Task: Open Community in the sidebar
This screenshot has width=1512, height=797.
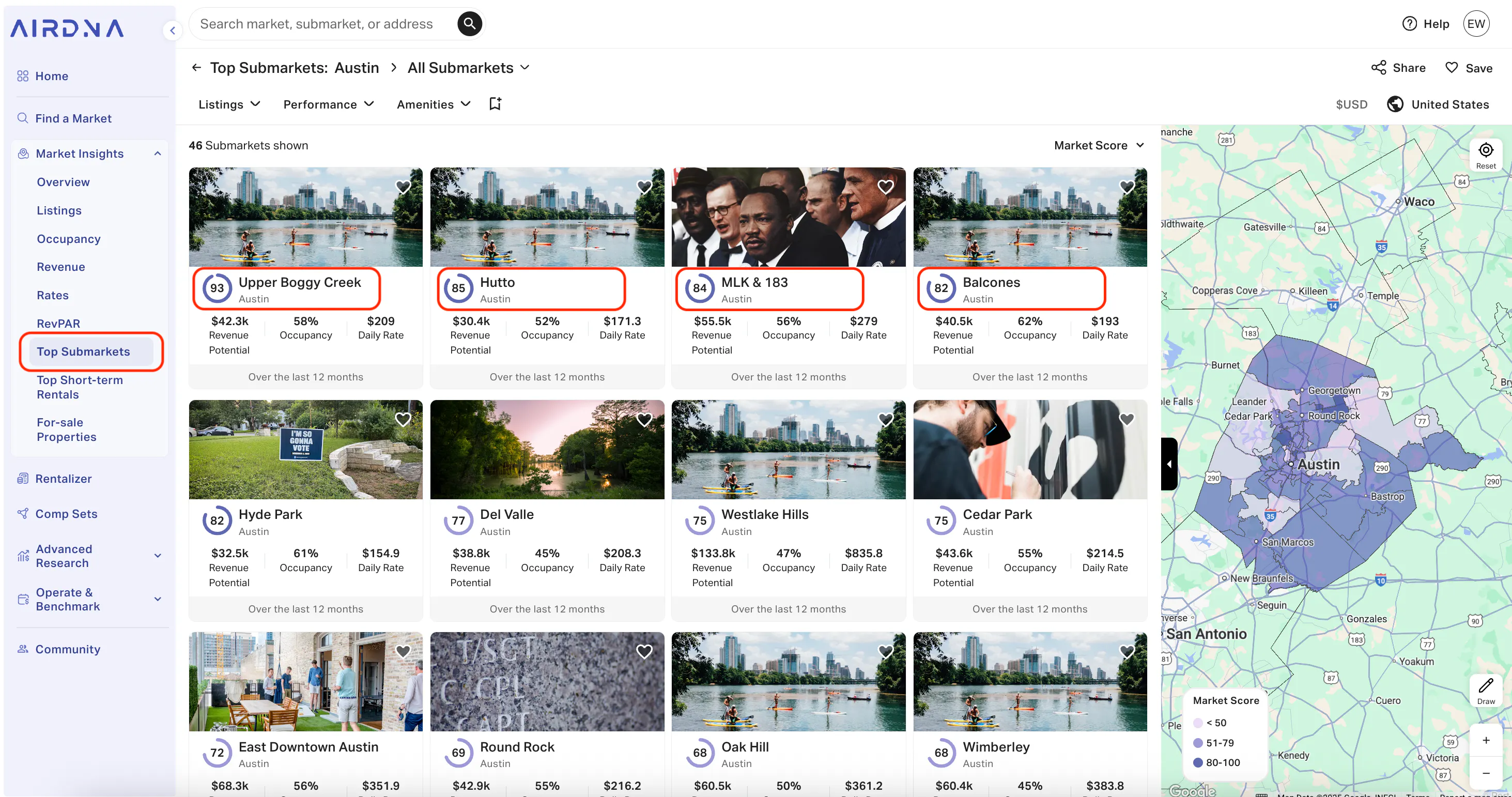Action: click(x=68, y=649)
